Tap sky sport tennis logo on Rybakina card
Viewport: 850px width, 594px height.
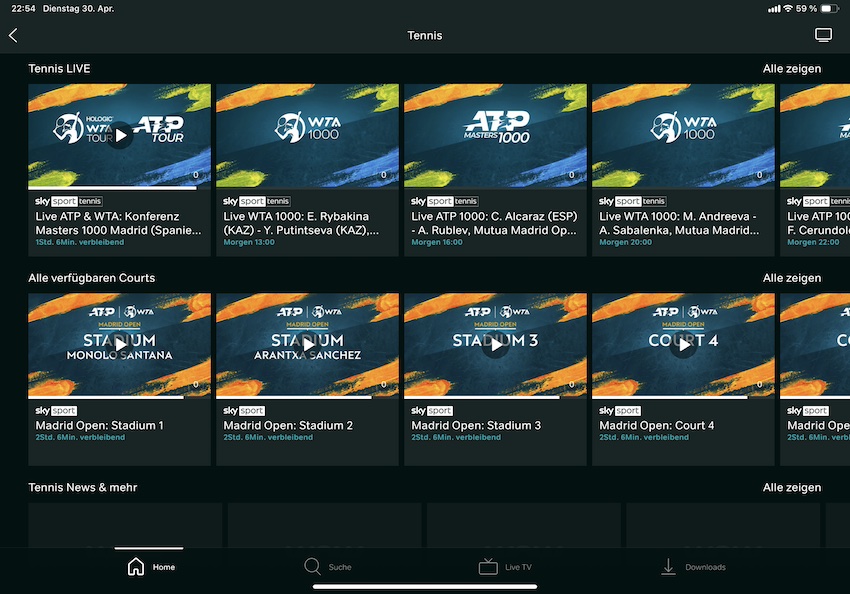(x=257, y=201)
